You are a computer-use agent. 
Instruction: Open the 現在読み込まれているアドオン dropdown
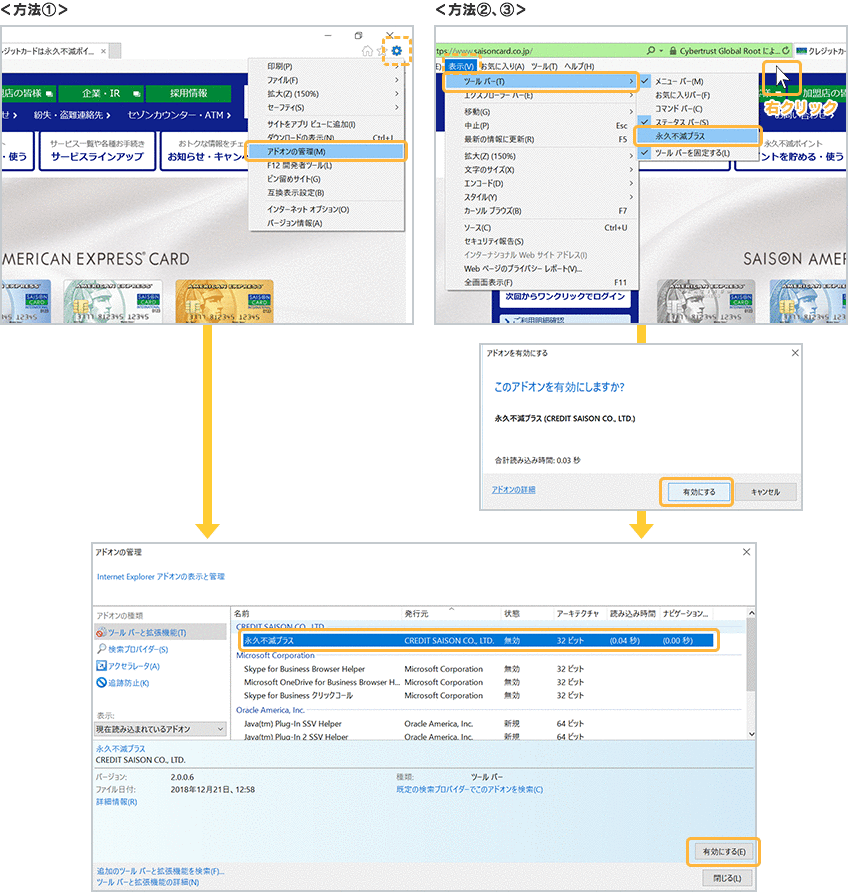(x=160, y=729)
